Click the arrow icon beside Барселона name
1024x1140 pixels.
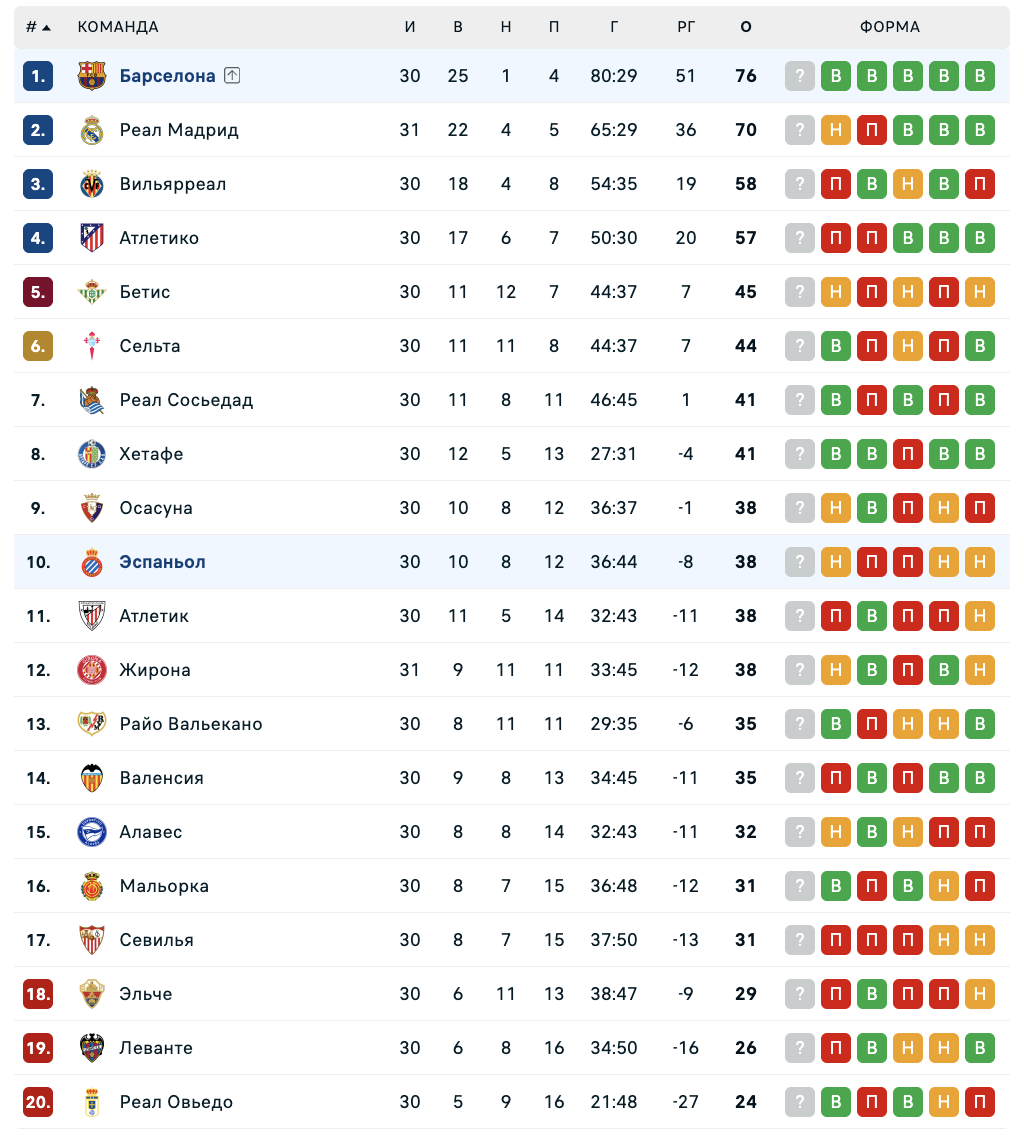(x=232, y=75)
